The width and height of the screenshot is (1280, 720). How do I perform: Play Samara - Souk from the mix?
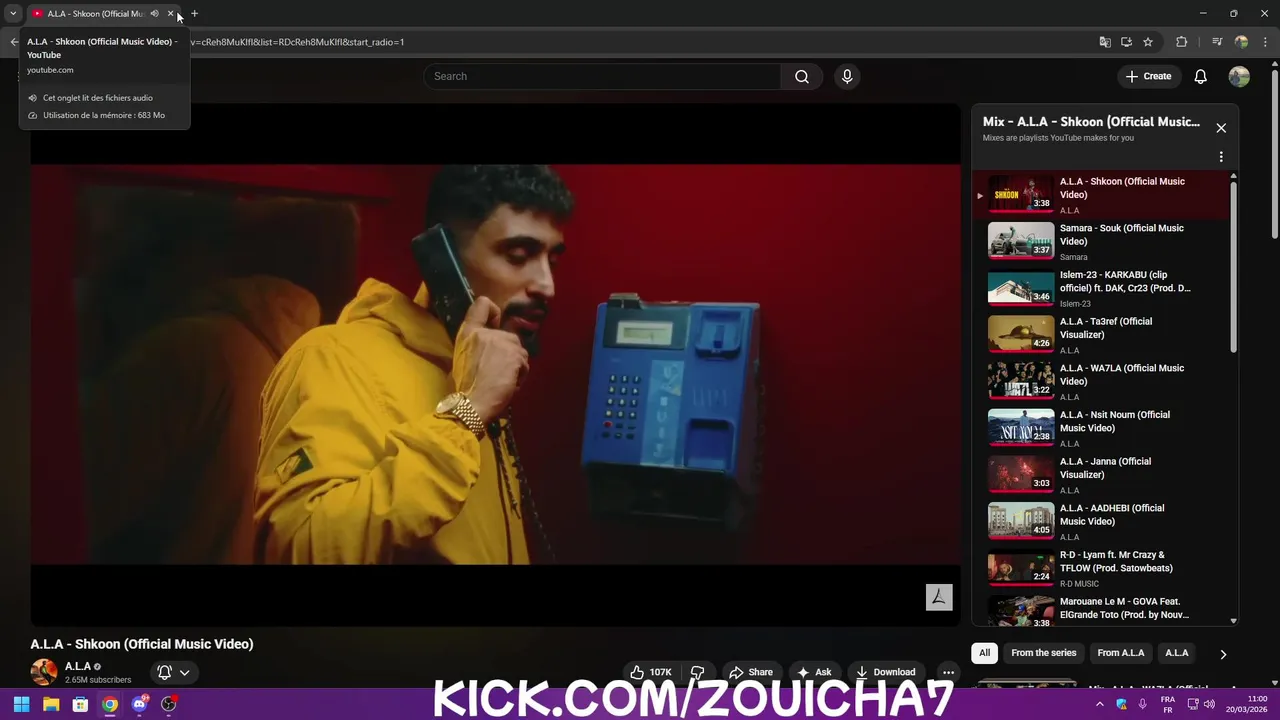(1100, 241)
